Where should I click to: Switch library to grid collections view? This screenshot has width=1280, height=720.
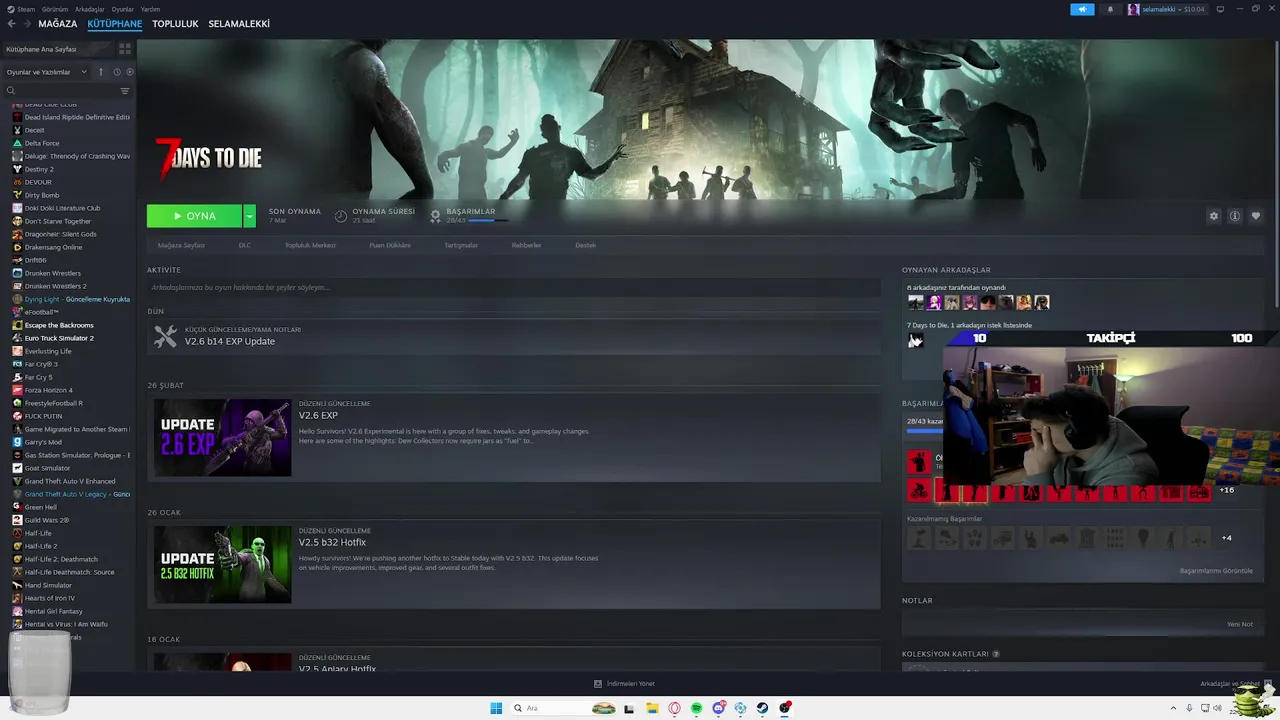coord(125,48)
